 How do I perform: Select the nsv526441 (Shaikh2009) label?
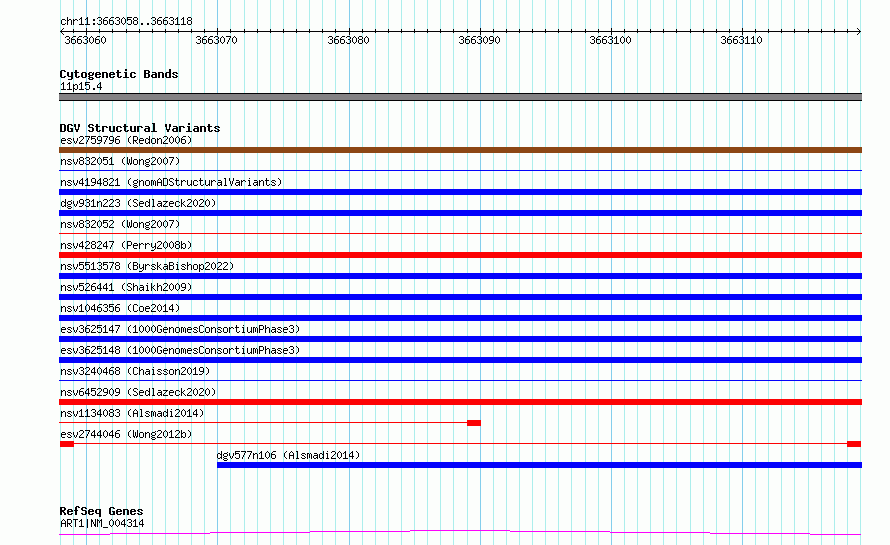pyautogui.click(x=126, y=287)
